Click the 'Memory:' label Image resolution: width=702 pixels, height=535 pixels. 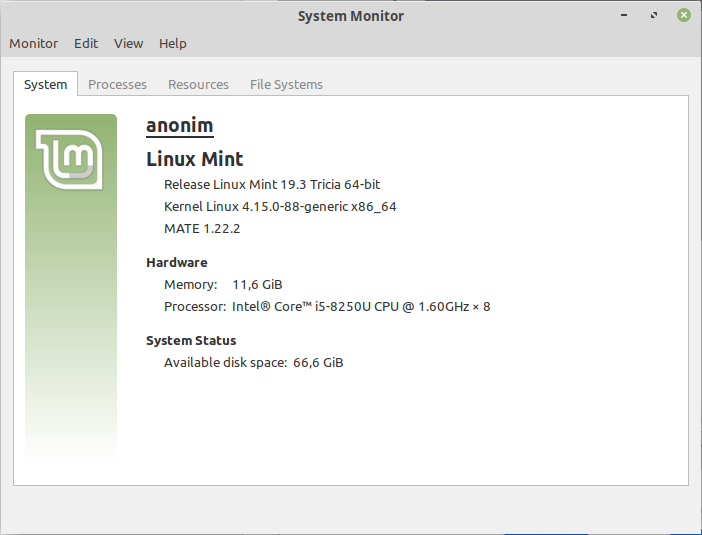(x=191, y=284)
